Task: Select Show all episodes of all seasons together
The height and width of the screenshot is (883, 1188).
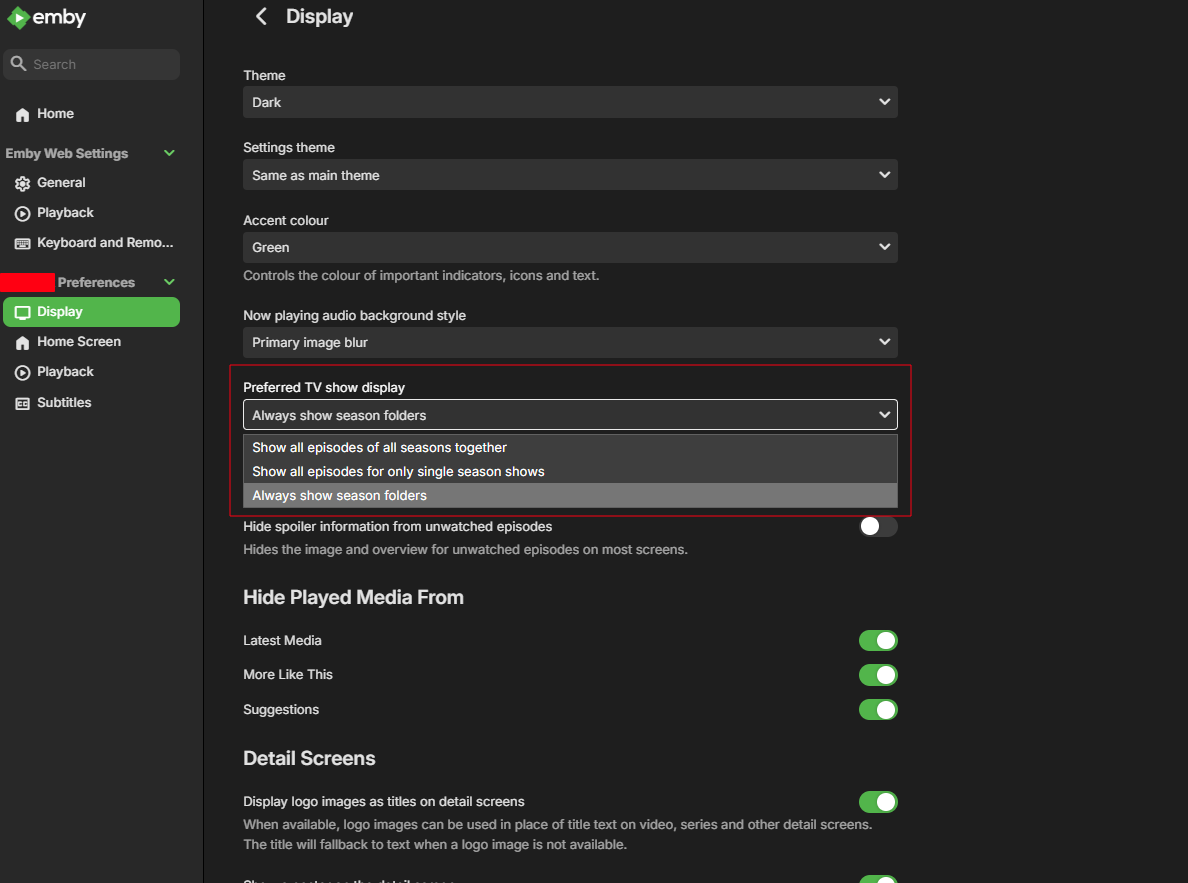Action: [380, 448]
